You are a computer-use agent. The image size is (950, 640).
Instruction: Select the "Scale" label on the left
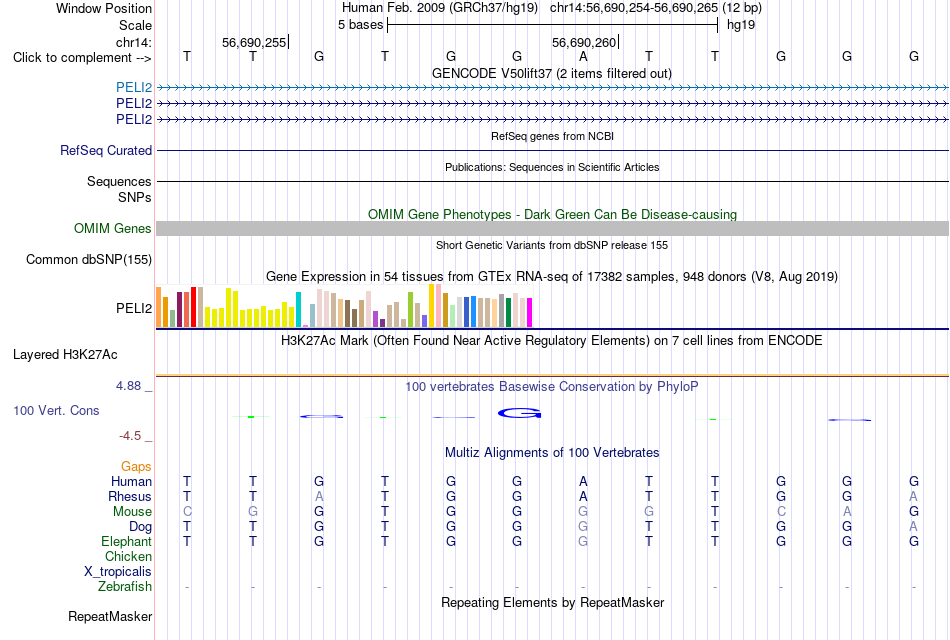[135, 25]
